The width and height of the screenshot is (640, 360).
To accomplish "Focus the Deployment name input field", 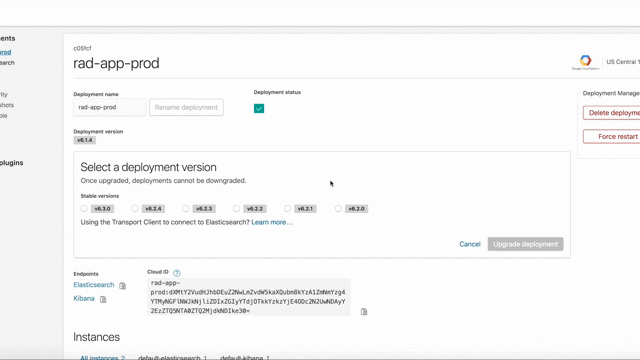I will (110, 107).
